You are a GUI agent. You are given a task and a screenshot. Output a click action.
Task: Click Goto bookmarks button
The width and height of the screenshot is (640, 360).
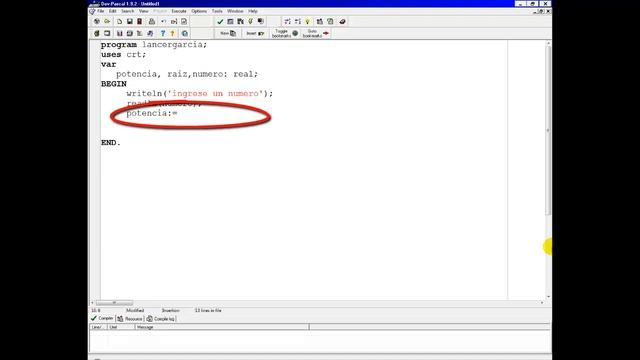tap(316, 33)
